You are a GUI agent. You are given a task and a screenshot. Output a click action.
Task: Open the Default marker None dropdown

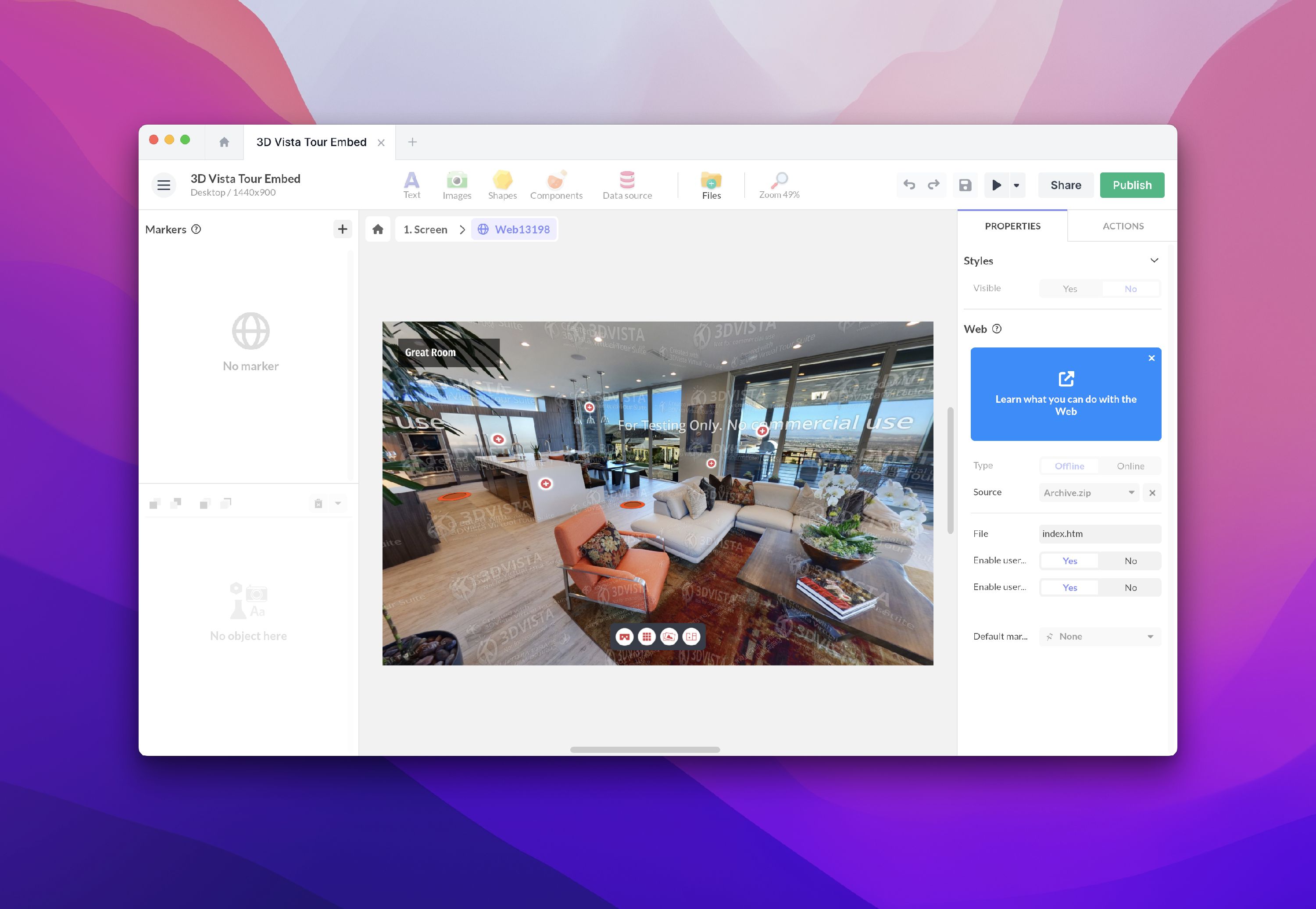[1100, 636]
